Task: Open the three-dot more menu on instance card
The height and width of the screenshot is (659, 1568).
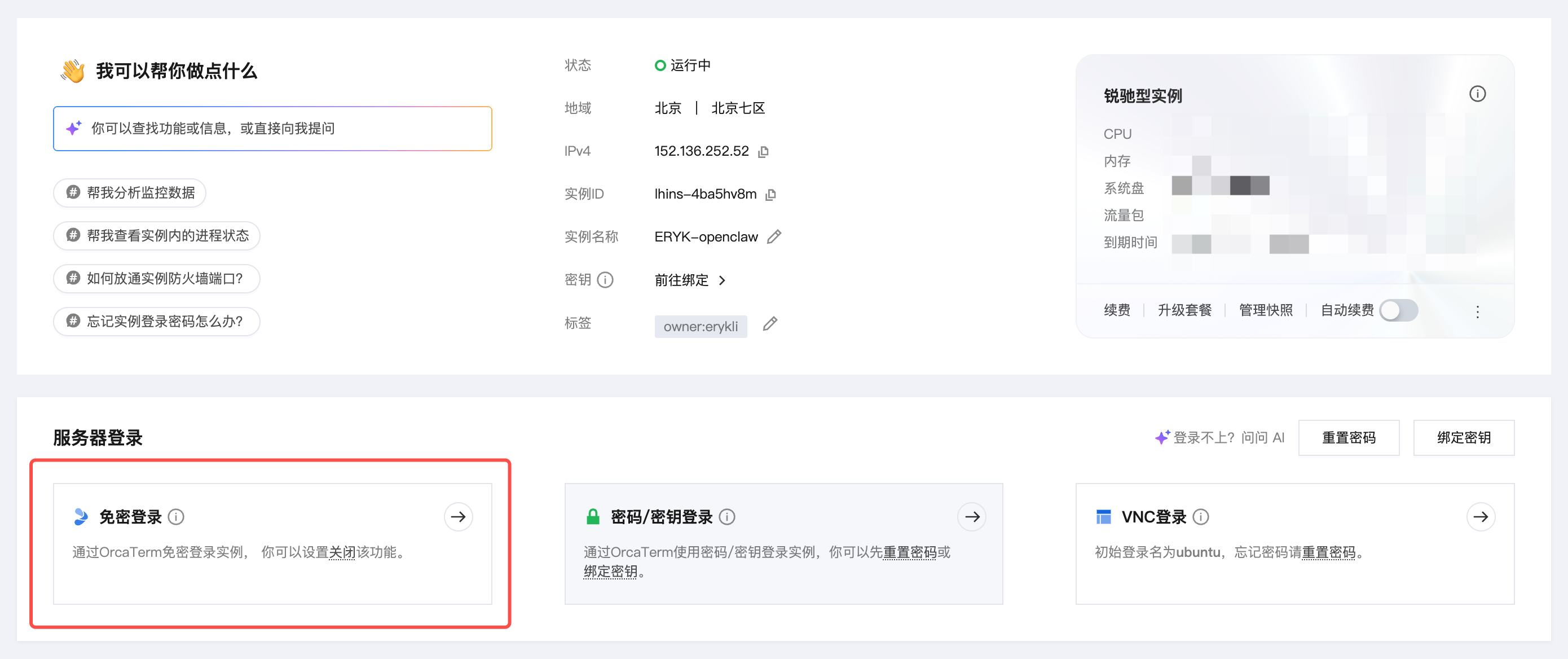Action: tap(1477, 312)
